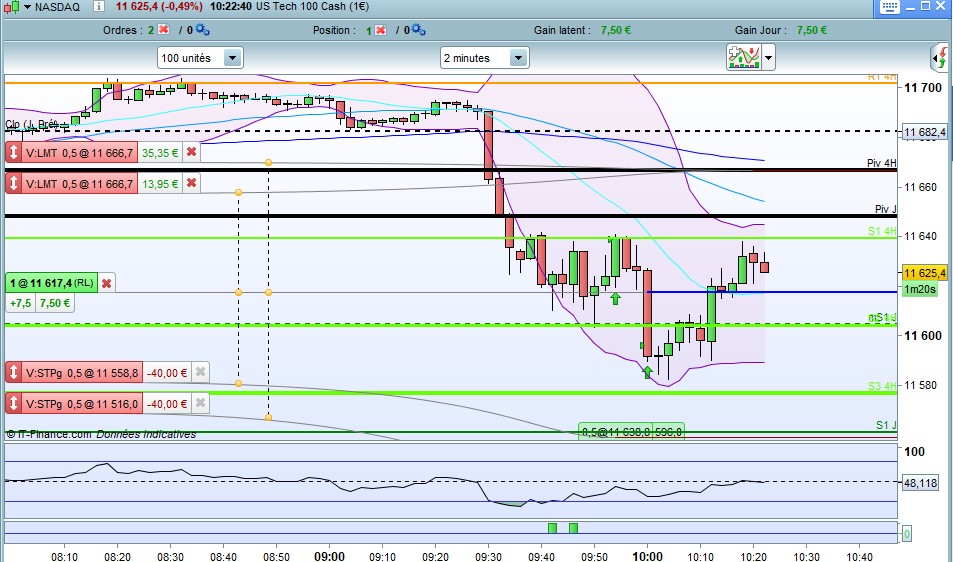Click the 1m20s candle countdown label
Image resolution: width=953 pixels, height=562 pixels.
coord(920,289)
